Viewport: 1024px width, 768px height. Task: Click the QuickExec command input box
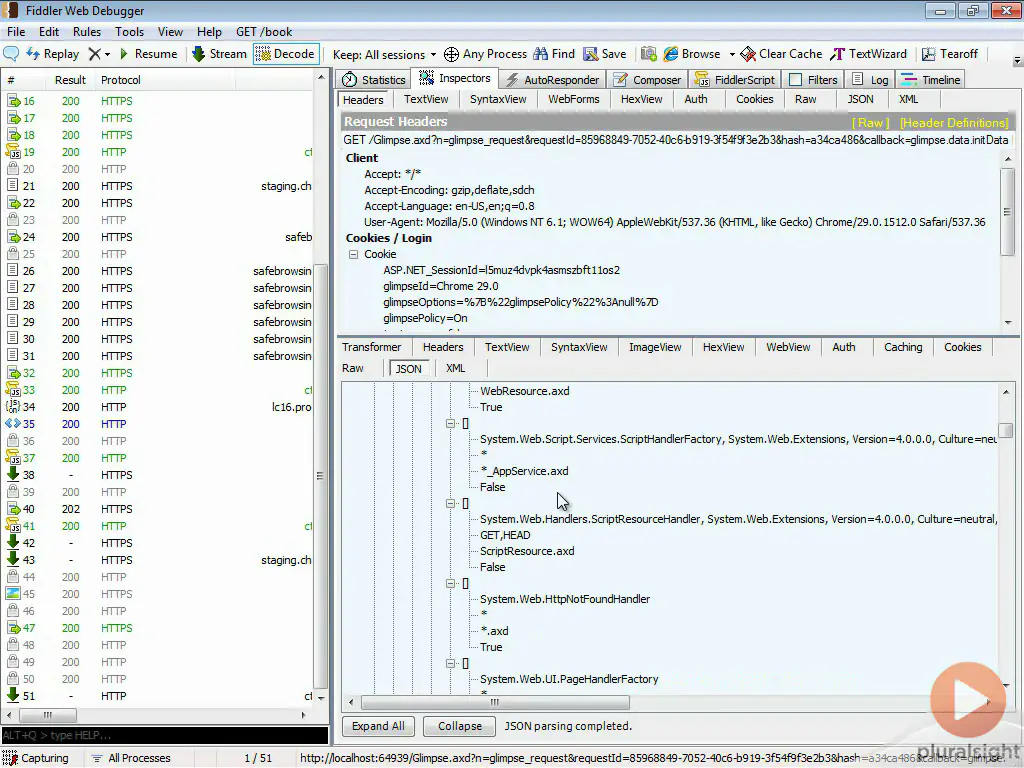coord(165,735)
